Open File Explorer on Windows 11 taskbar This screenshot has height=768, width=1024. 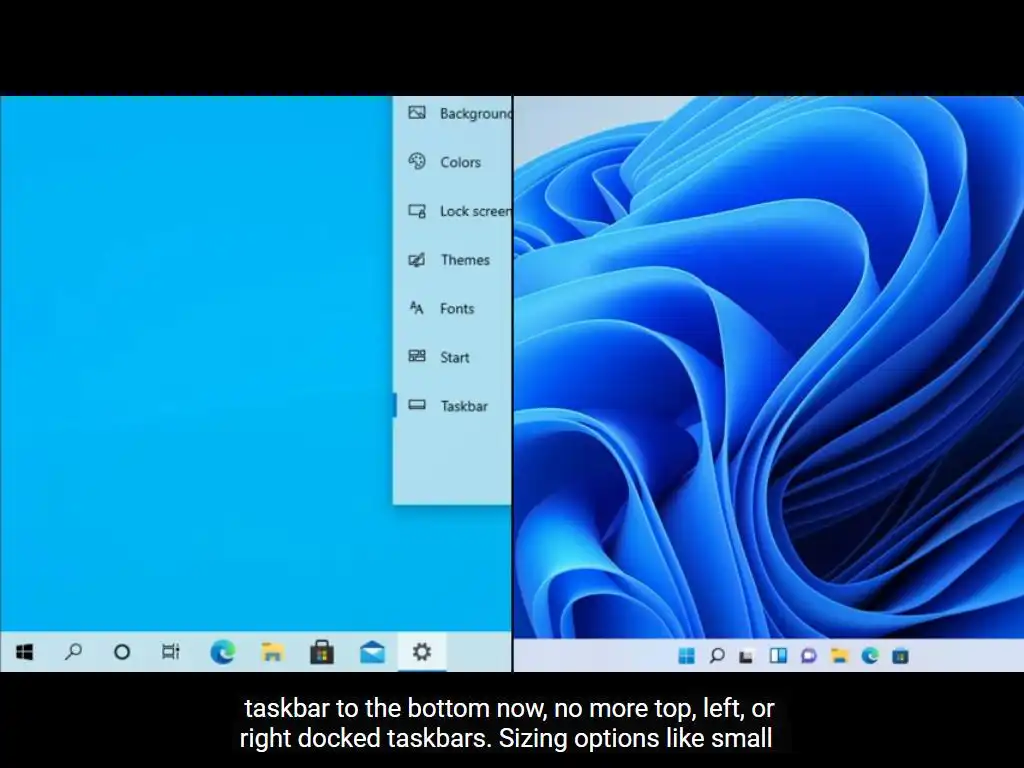[839, 656]
